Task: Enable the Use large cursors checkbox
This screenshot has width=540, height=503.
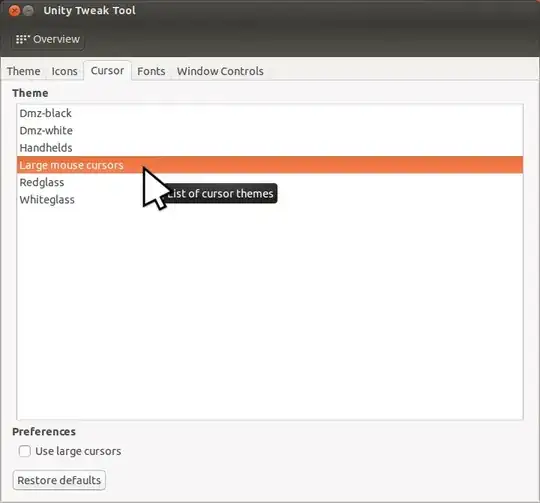Action: click(x=24, y=451)
